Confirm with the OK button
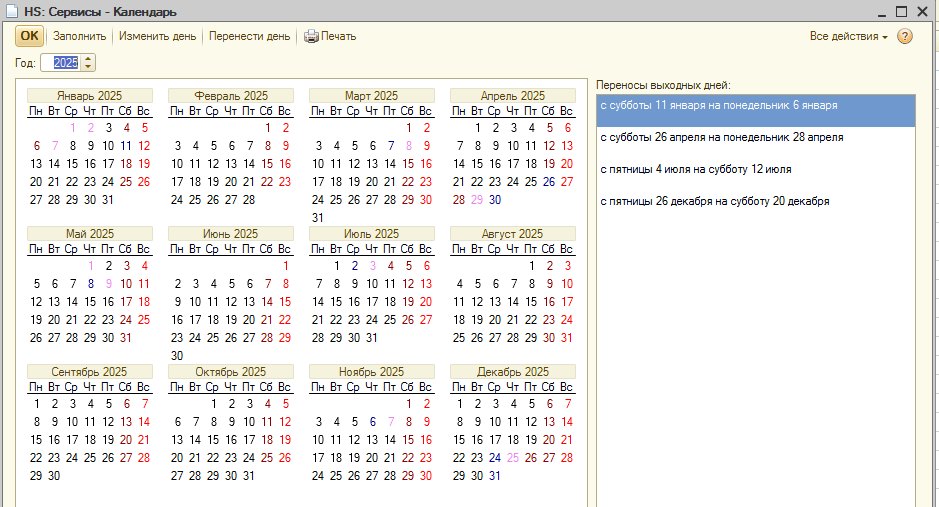 pyautogui.click(x=29, y=36)
